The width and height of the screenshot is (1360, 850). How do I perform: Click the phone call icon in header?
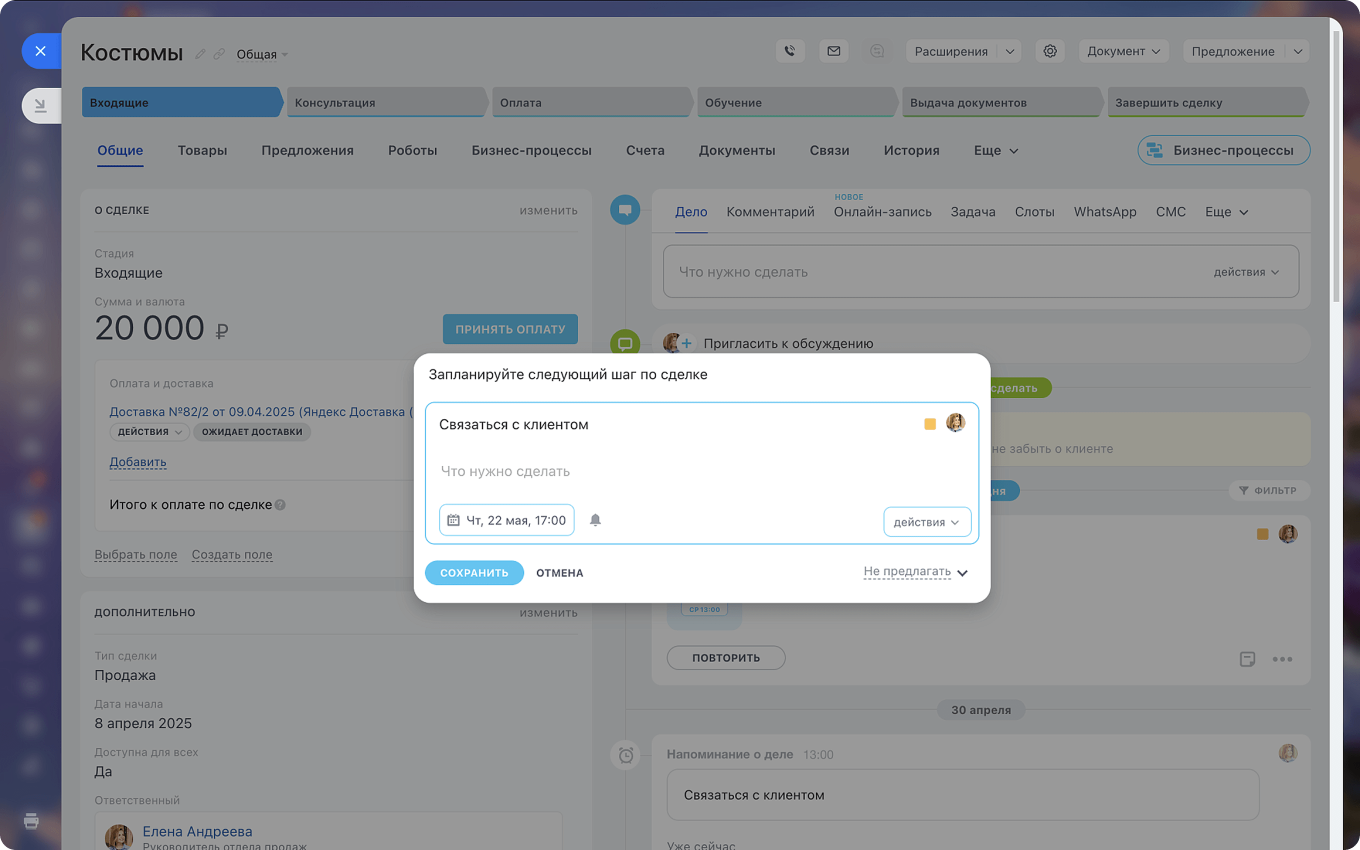(790, 51)
